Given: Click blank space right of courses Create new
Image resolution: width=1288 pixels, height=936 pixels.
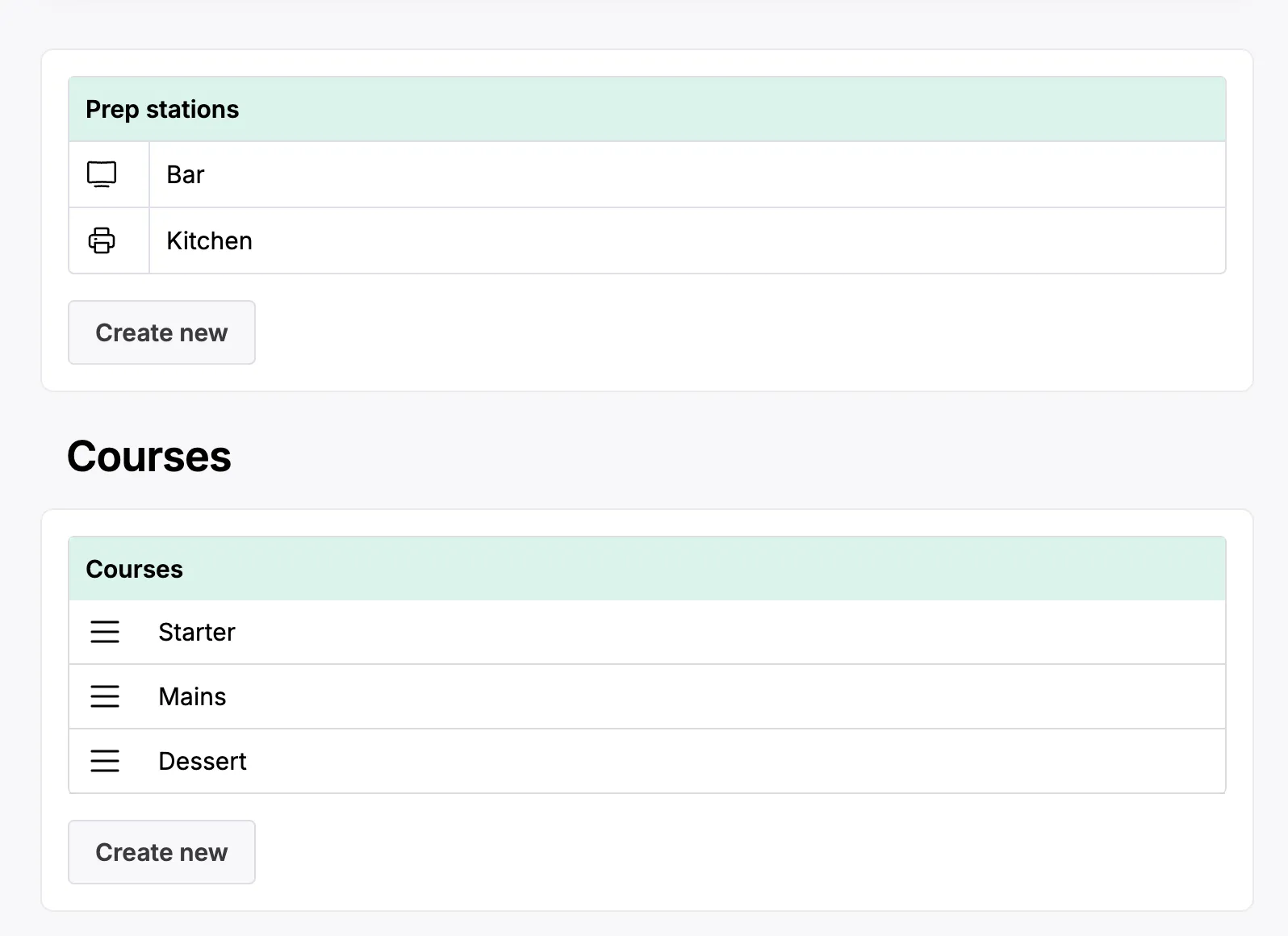Looking at the screenshot, I should (726, 852).
